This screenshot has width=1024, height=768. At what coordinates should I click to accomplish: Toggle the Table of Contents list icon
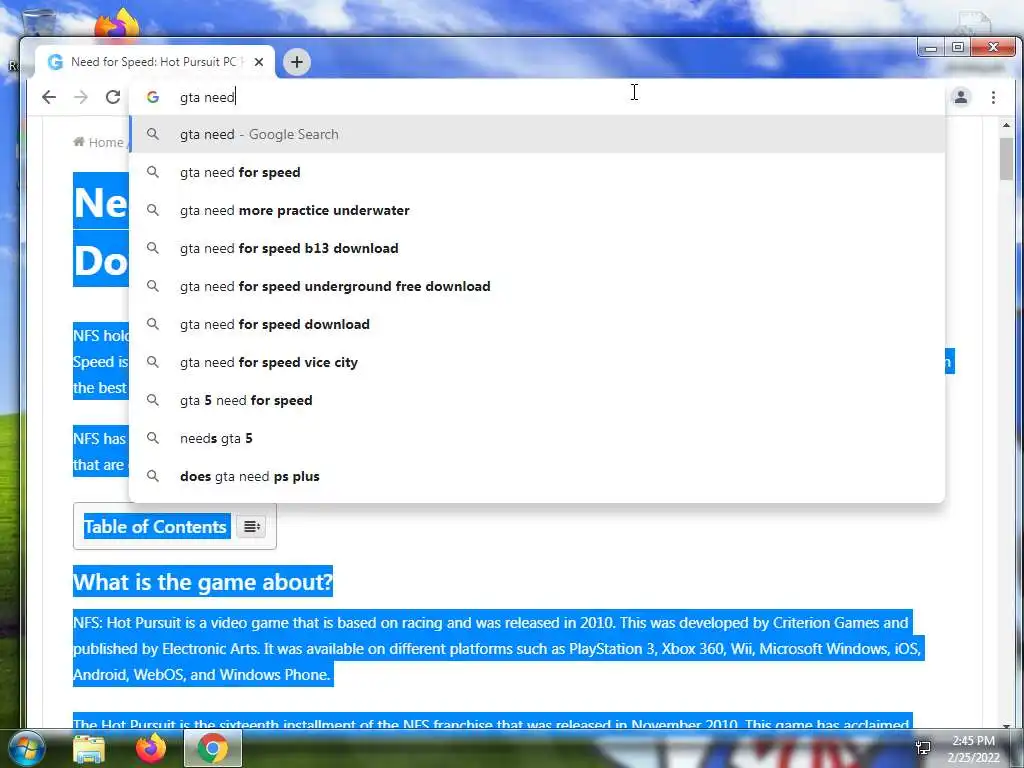pos(252,526)
